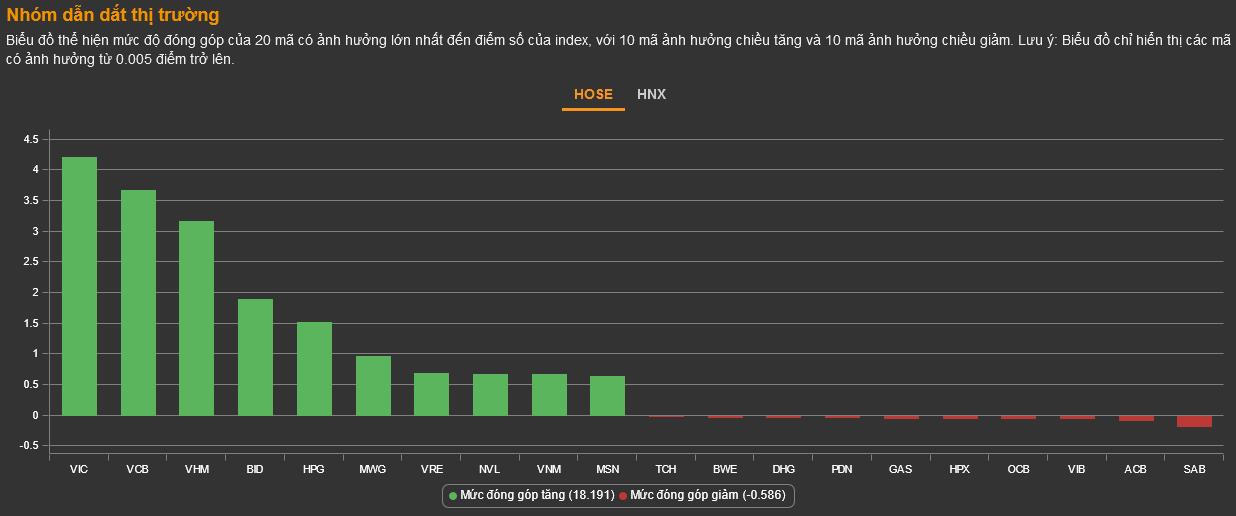1236x516 pixels.
Task: Click the GAS axis label
Action: coord(900,469)
